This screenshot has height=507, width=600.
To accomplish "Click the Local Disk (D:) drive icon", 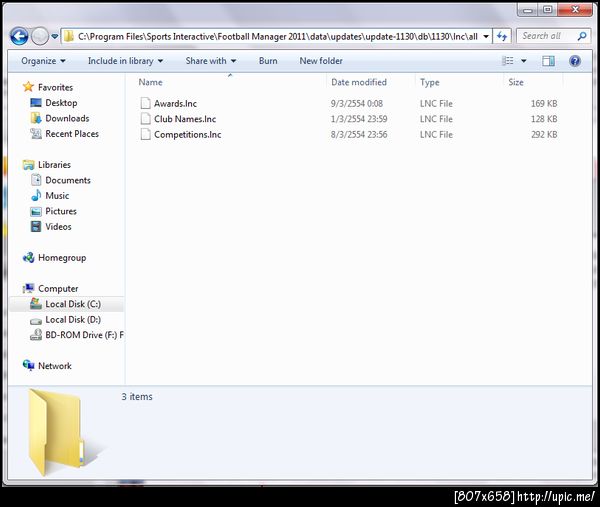I will [36, 321].
